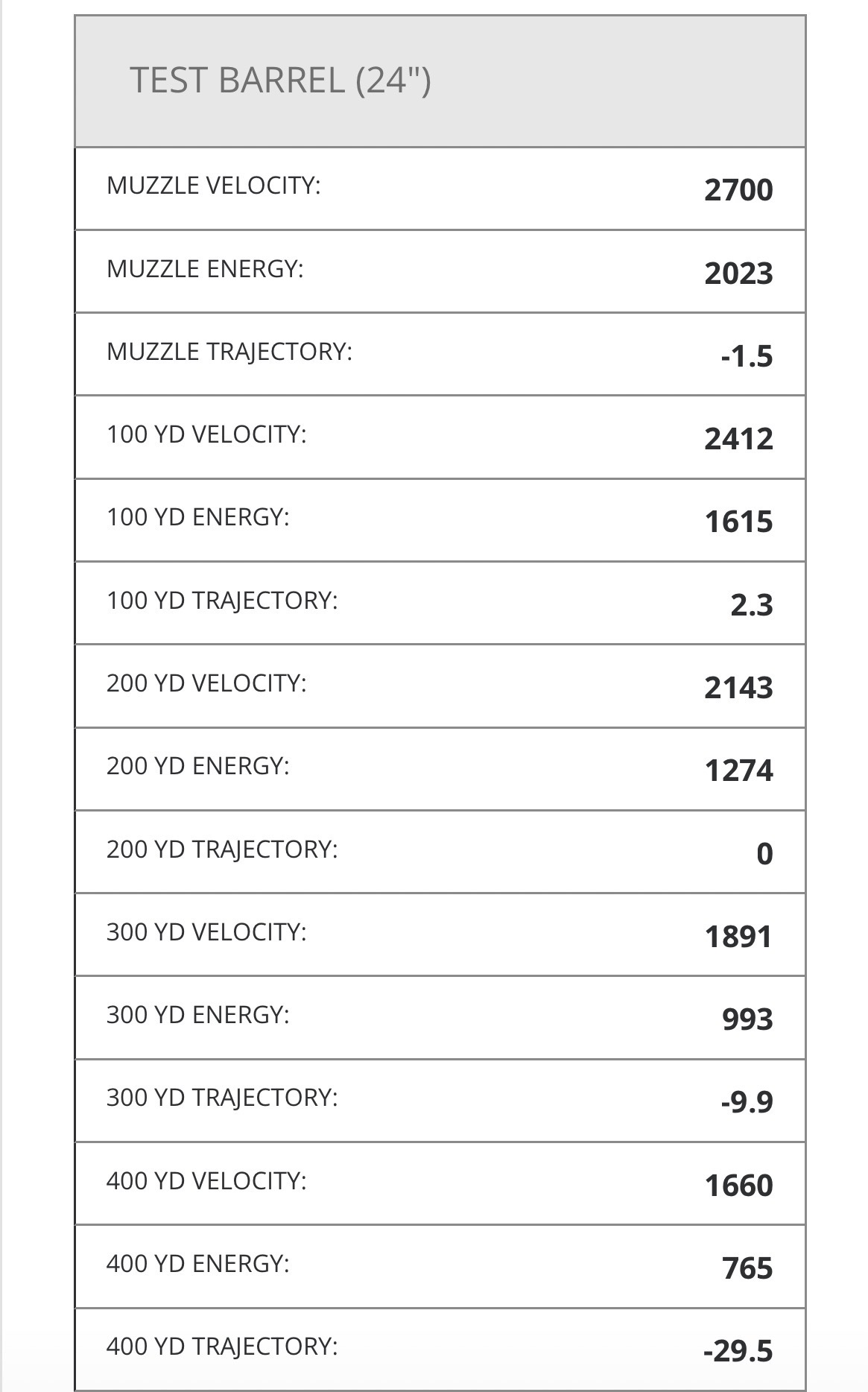Click the muzzle velocity value 2700

(x=738, y=190)
